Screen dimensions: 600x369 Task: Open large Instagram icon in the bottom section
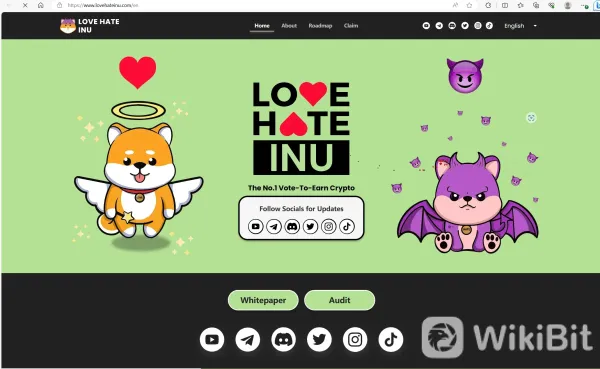[x=355, y=339]
